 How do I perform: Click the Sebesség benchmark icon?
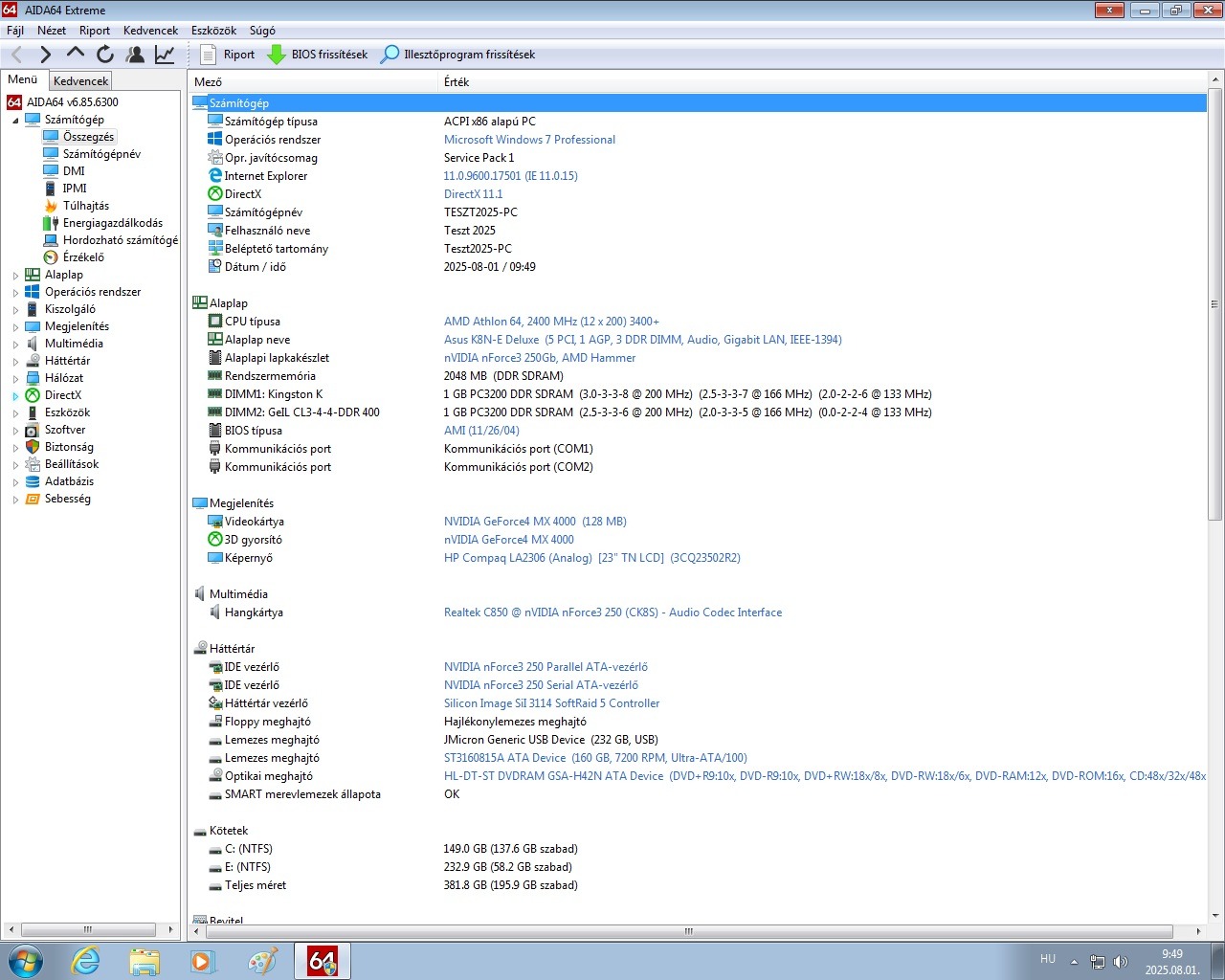click(33, 499)
